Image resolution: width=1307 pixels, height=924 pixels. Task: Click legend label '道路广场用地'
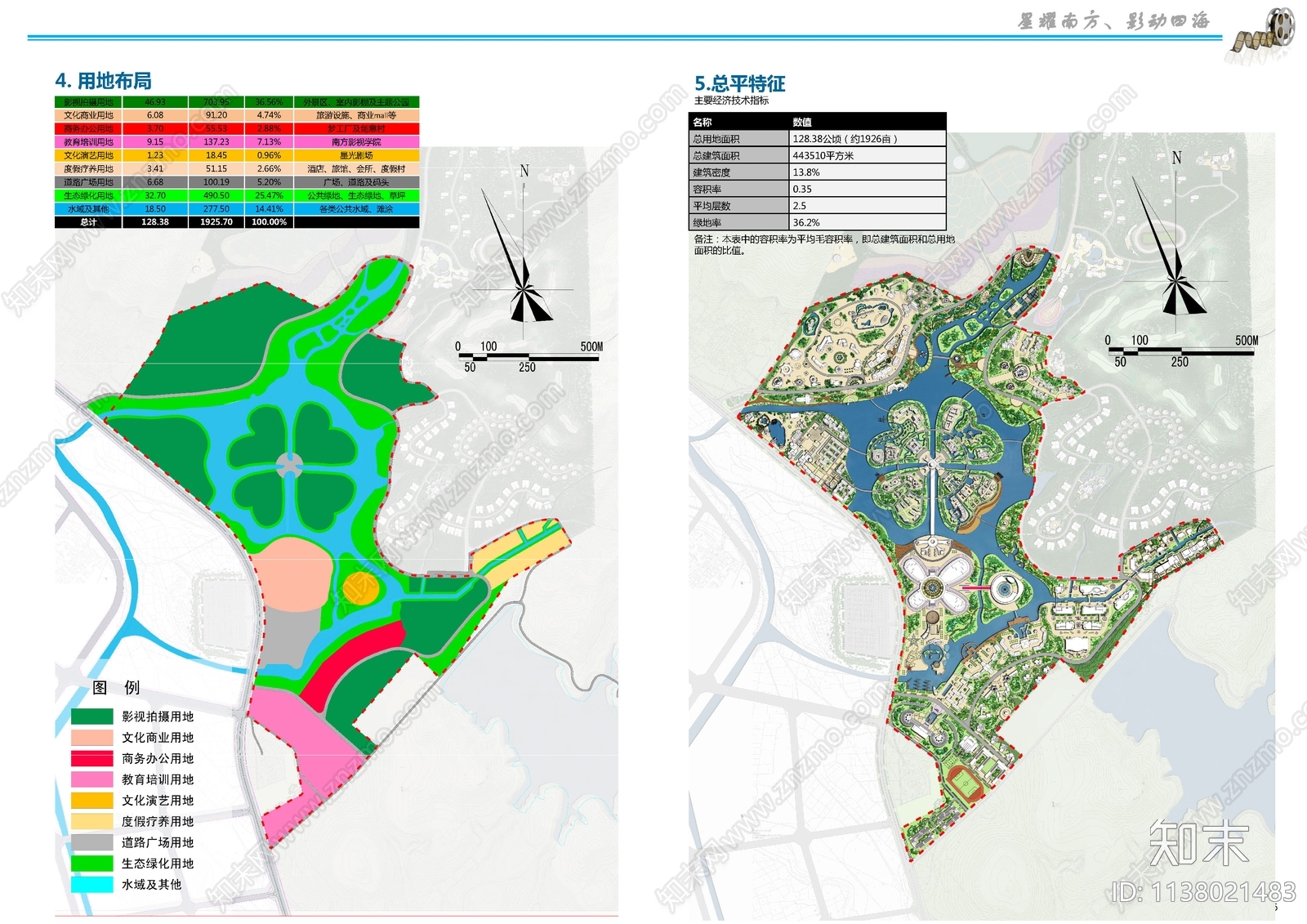[x=158, y=842]
